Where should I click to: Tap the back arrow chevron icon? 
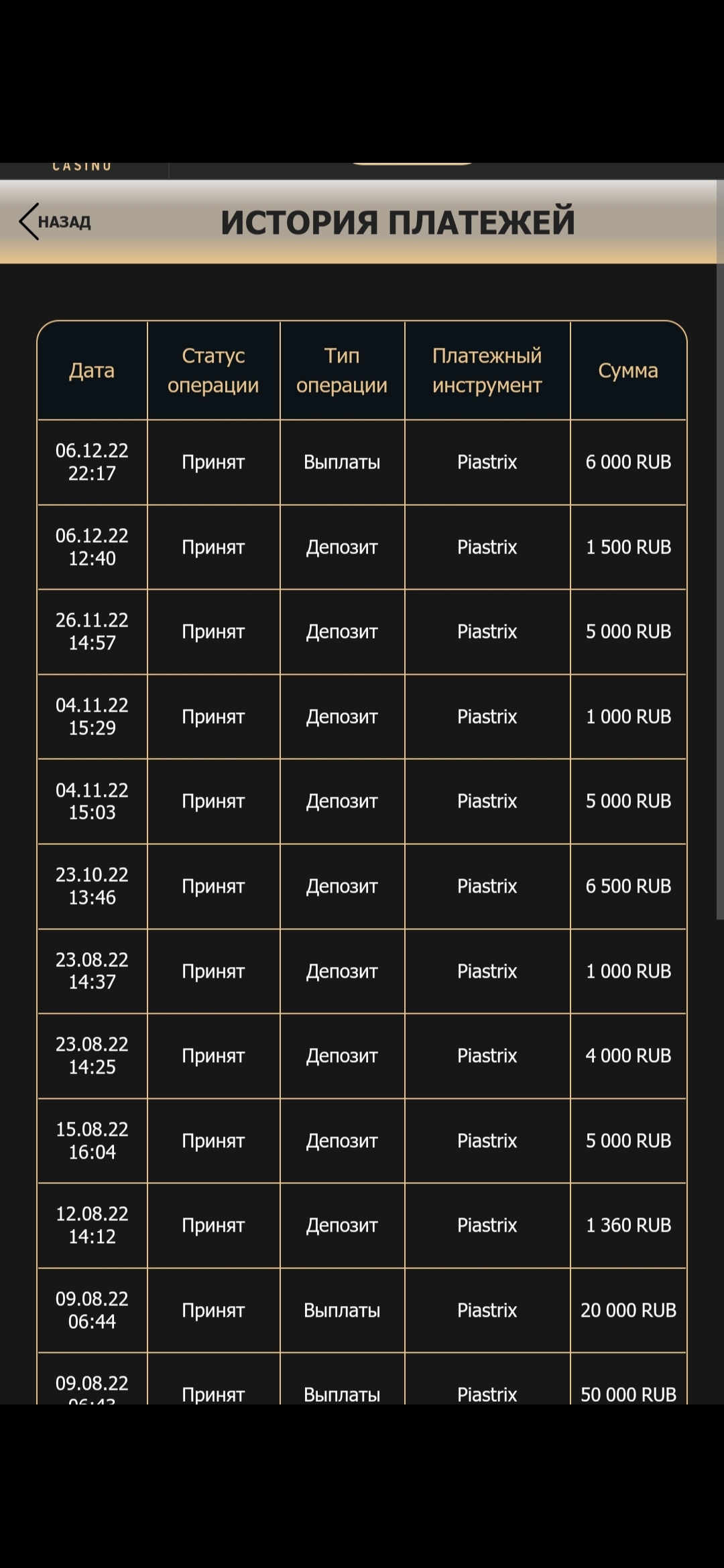(29, 222)
